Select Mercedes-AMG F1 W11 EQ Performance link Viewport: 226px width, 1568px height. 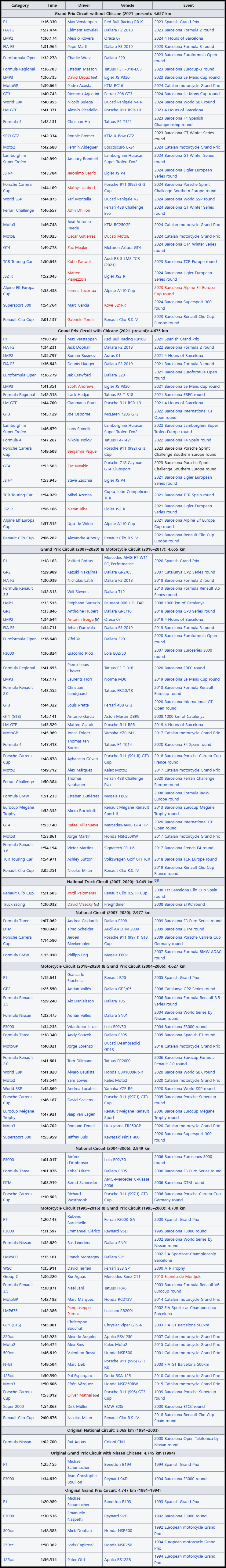[x=126, y=561]
